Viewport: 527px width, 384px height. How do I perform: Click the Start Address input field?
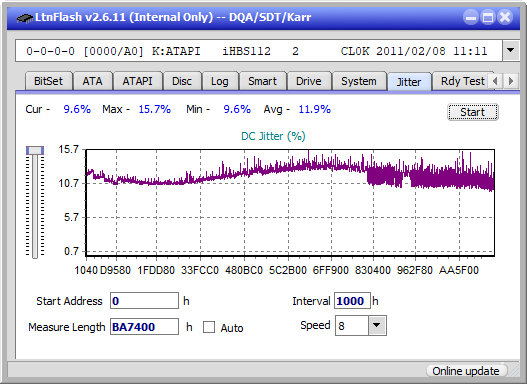point(144,301)
